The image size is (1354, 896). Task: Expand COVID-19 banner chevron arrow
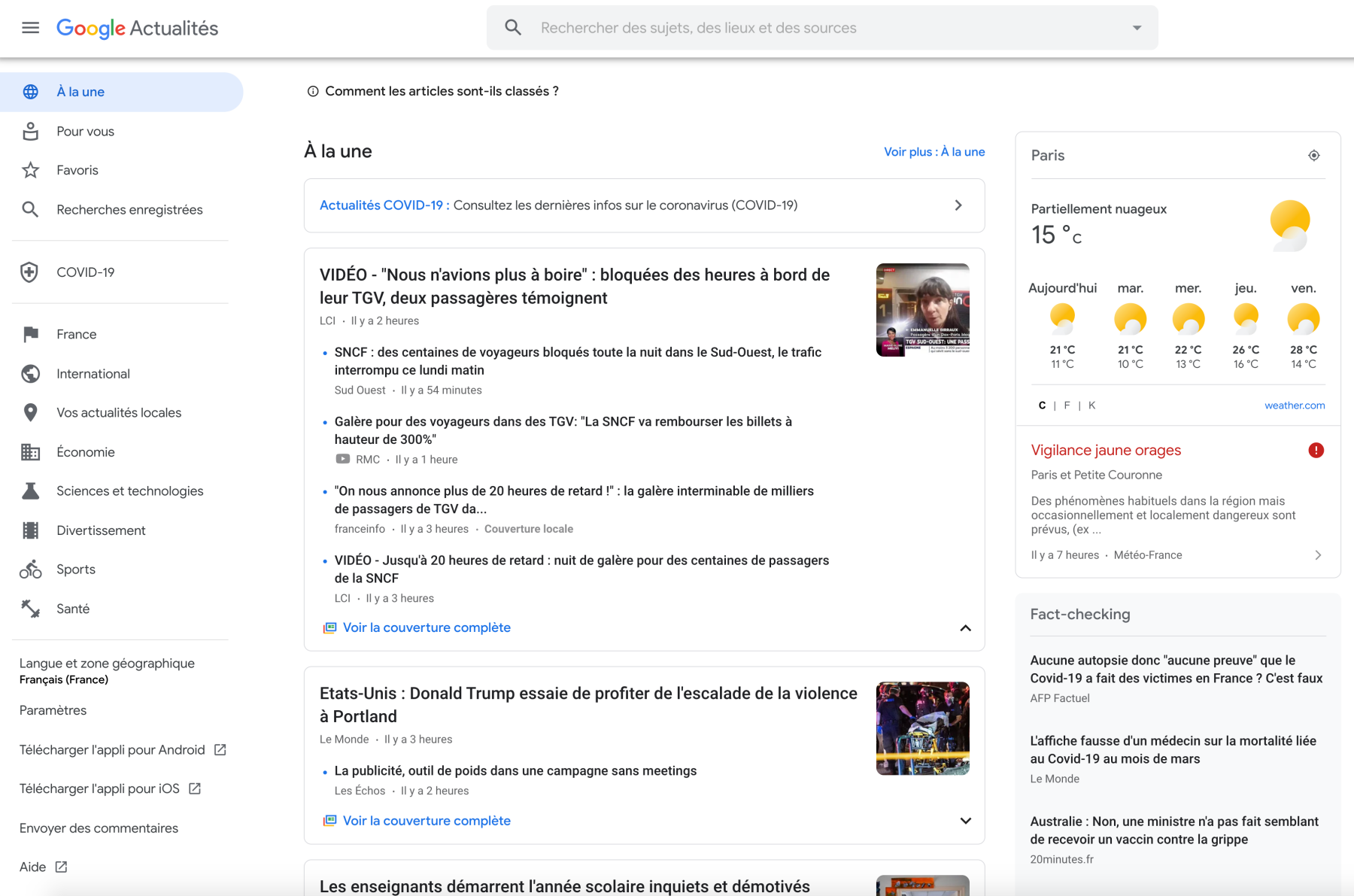pos(958,205)
